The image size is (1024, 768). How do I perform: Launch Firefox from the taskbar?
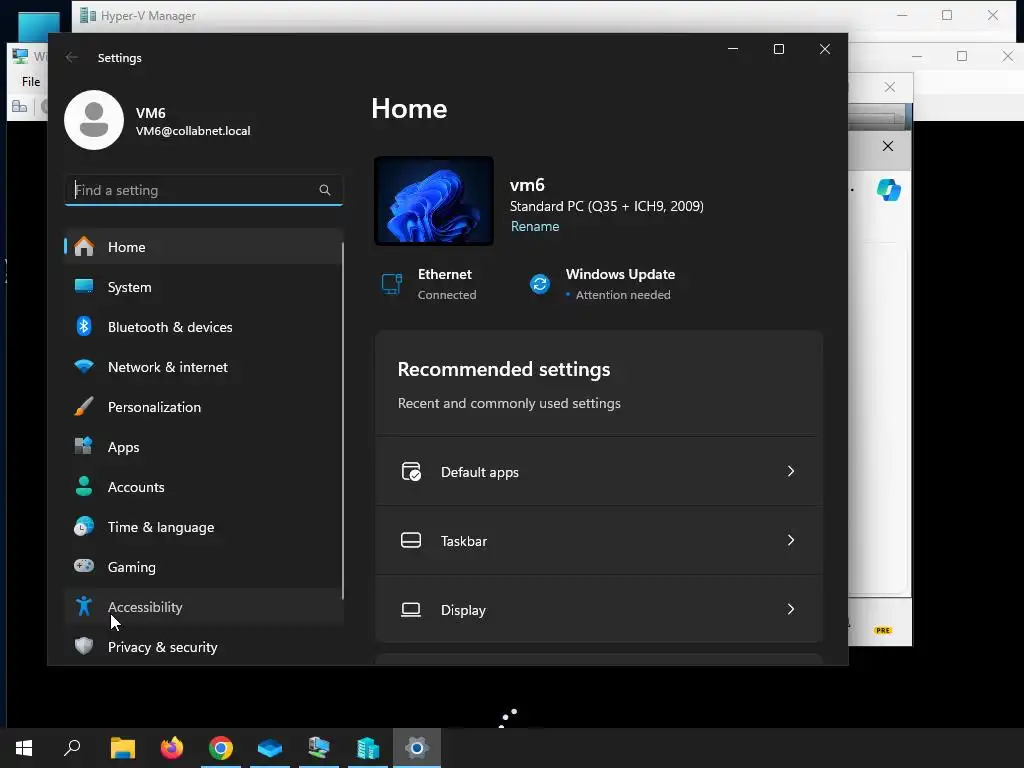[172, 748]
